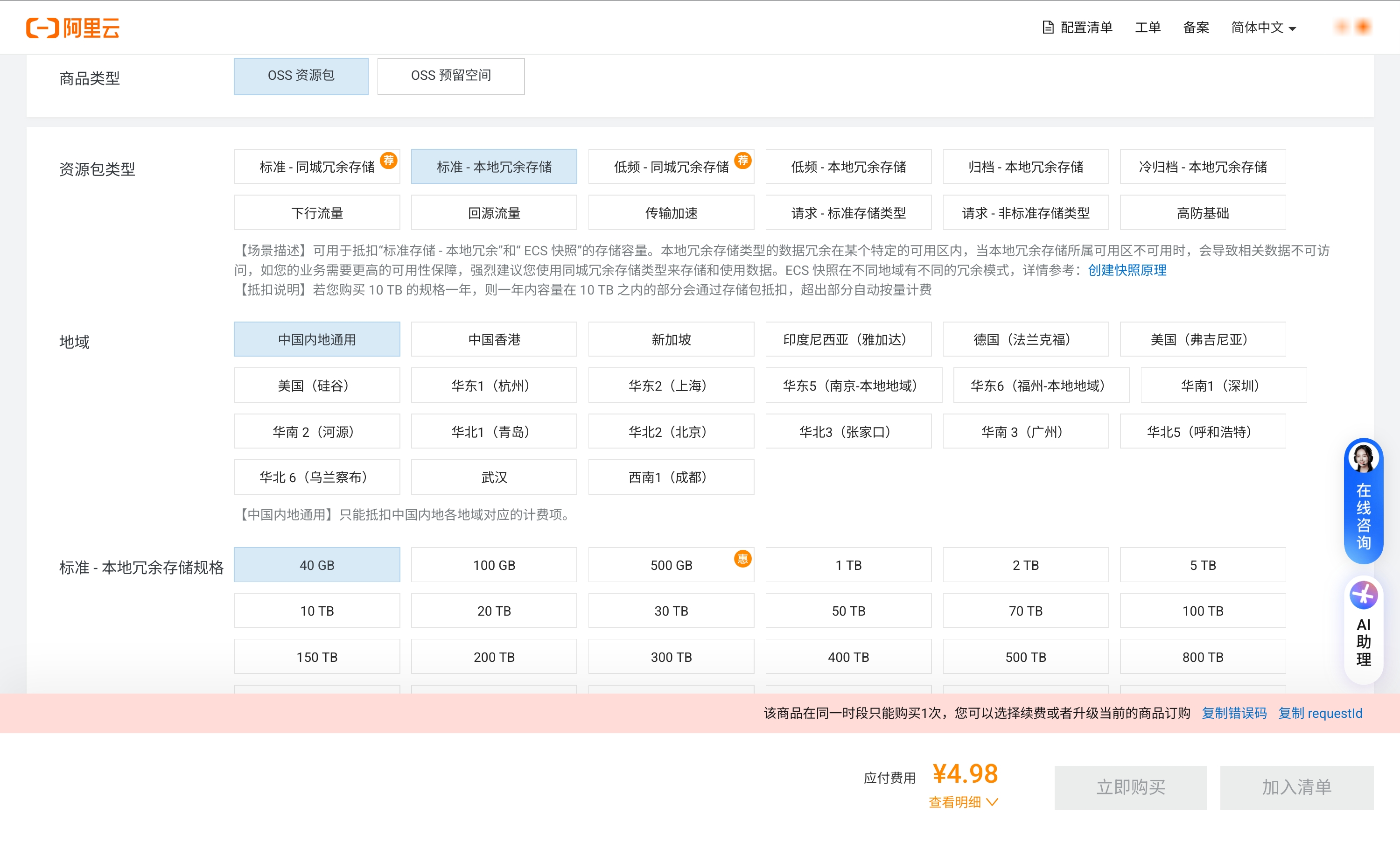Image resolution: width=1400 pixels, height=842 pixels.
Task: Select region 华南 2（河源）
Action: pos(316,431)
